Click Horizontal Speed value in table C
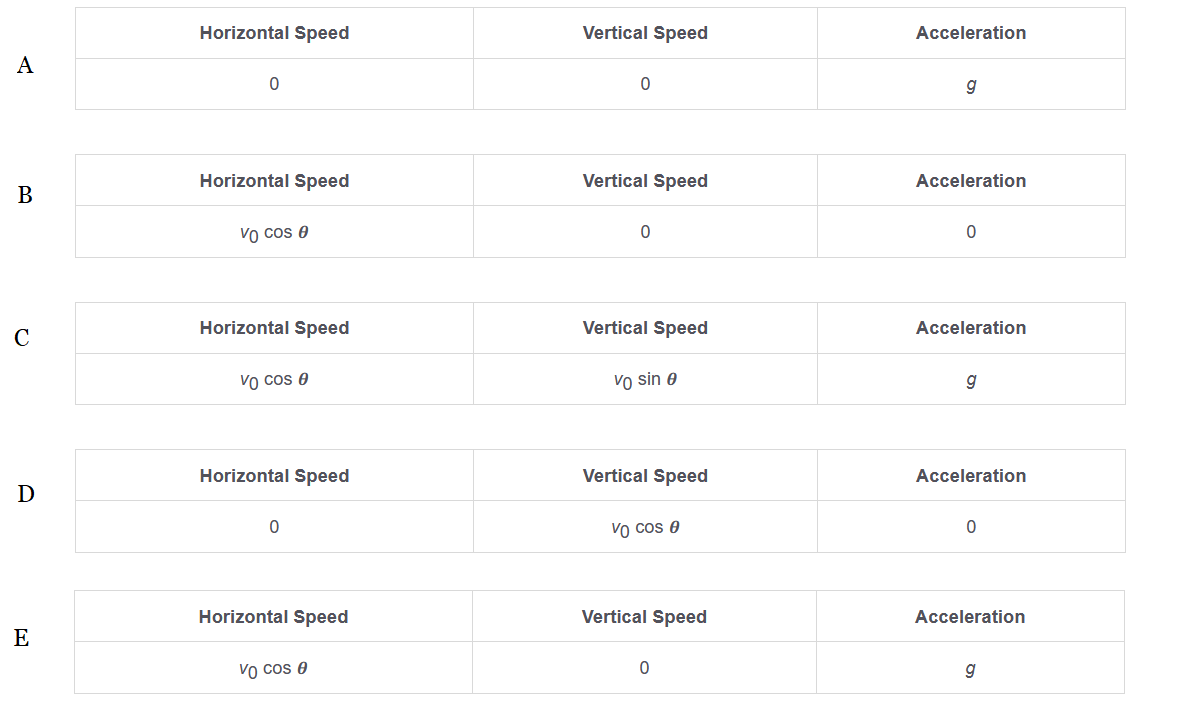The width and height of the screenshot is (1178, 724). tap(274, 380)
